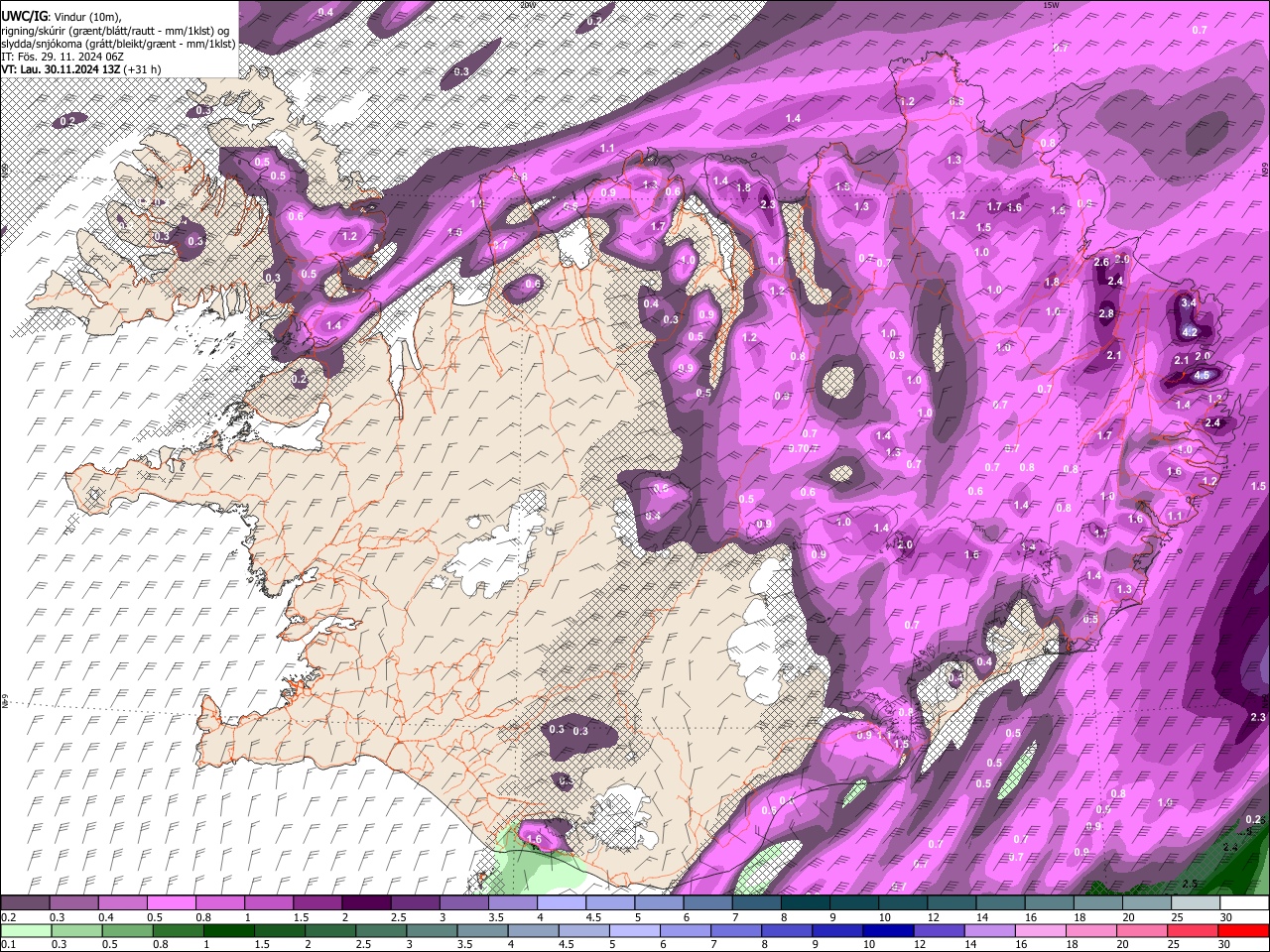Click the '0.8' label in the lower legend row
1270x952 pixels.
(x=161, y=945)
